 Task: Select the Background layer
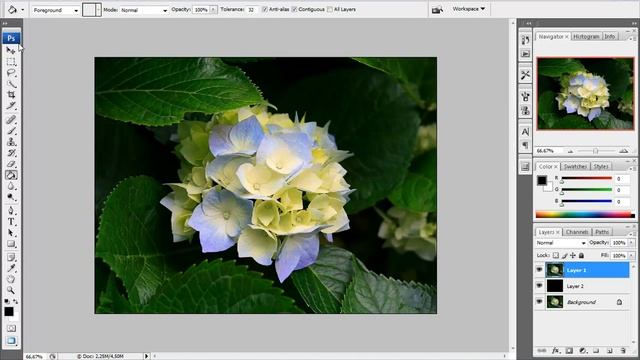click(588, 302)
